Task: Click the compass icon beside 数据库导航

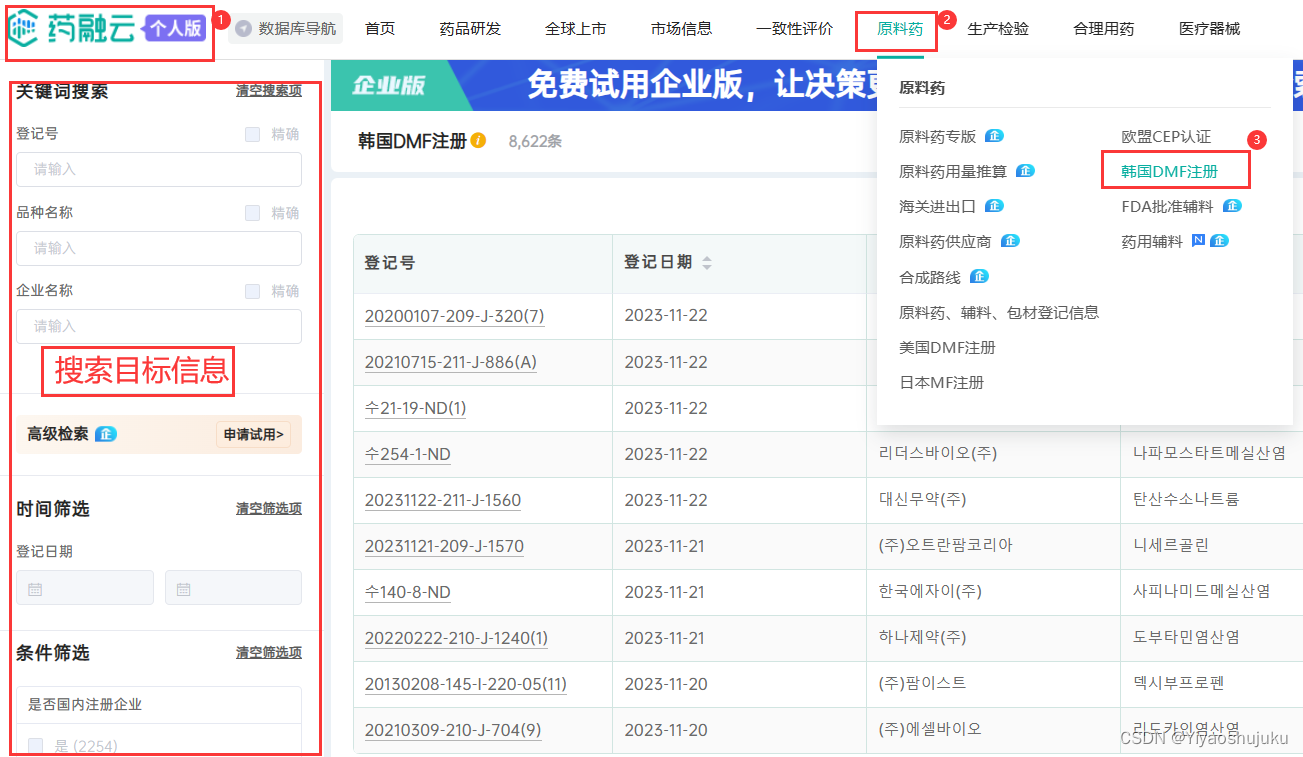Action: 243,29
